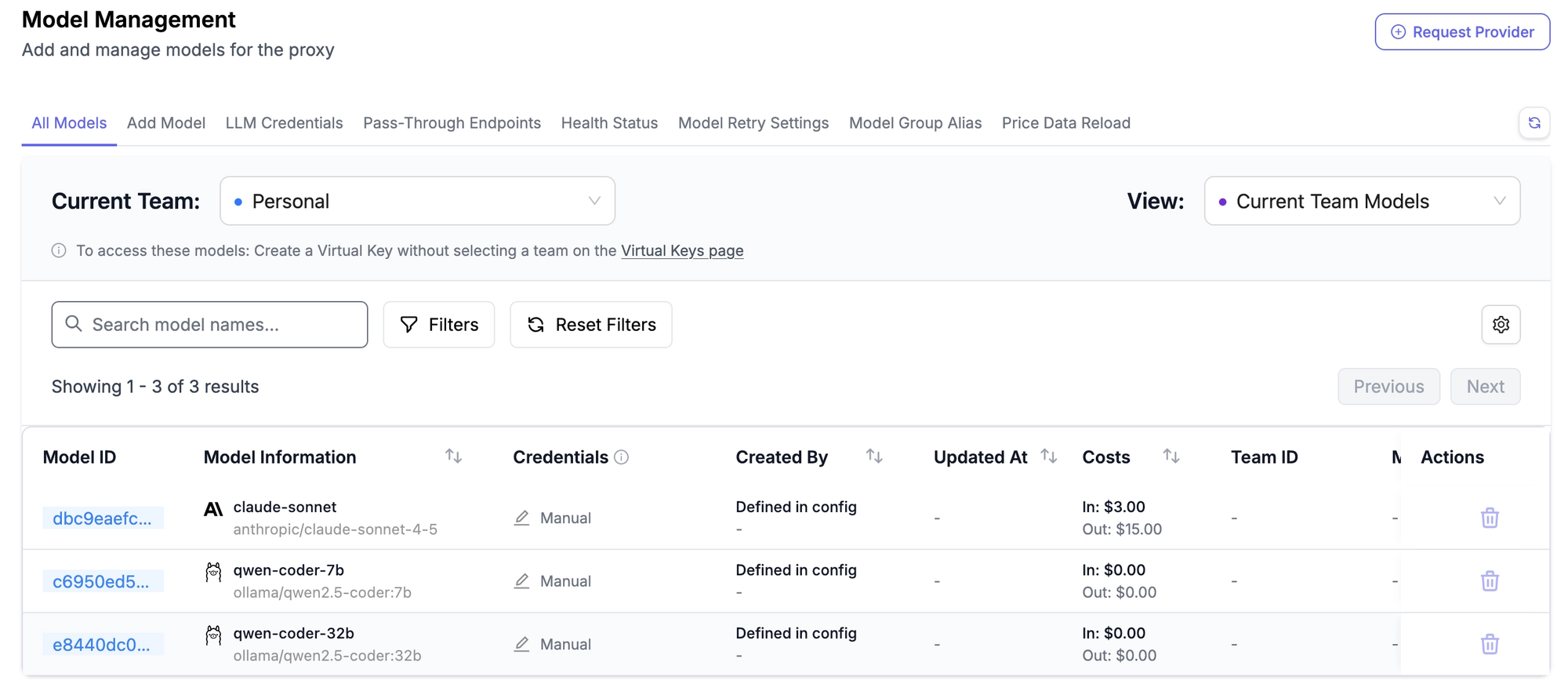
Task: Sort by Created By column arrows
Action: point(874,456)
